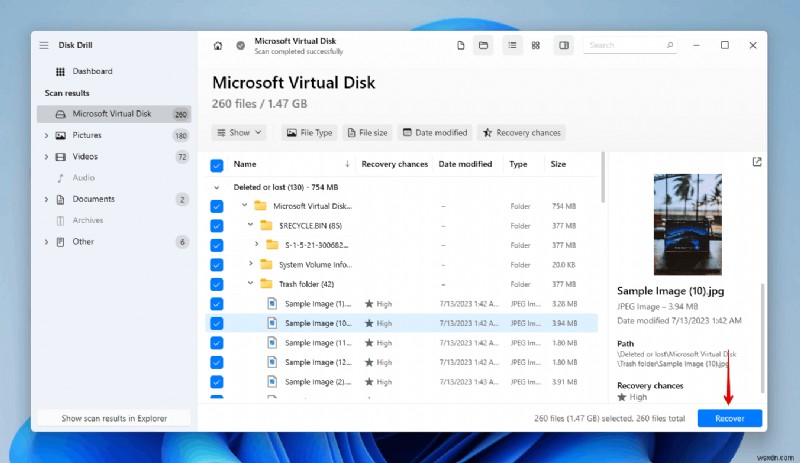Click the Recover button
Image resolution: width=800 pixels, height=463 pixels.
730,419
